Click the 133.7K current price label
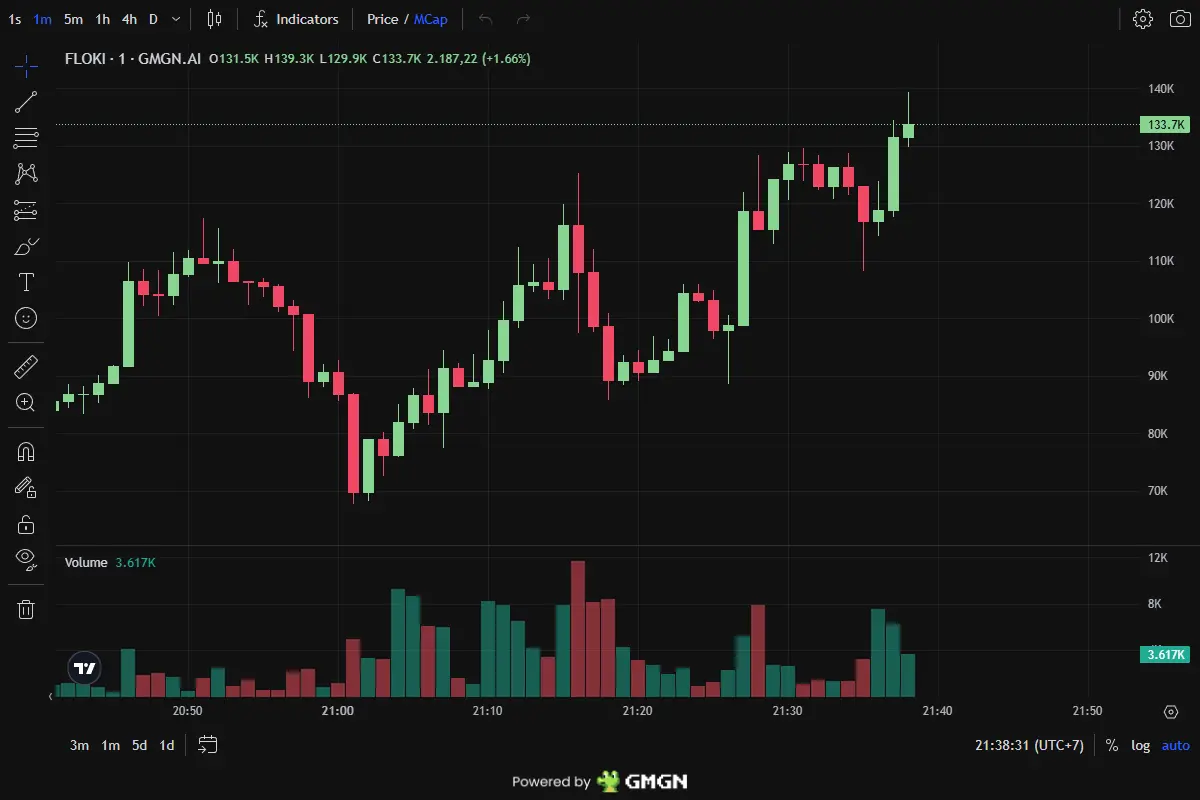1200x800 pixels. [1165, 125]
